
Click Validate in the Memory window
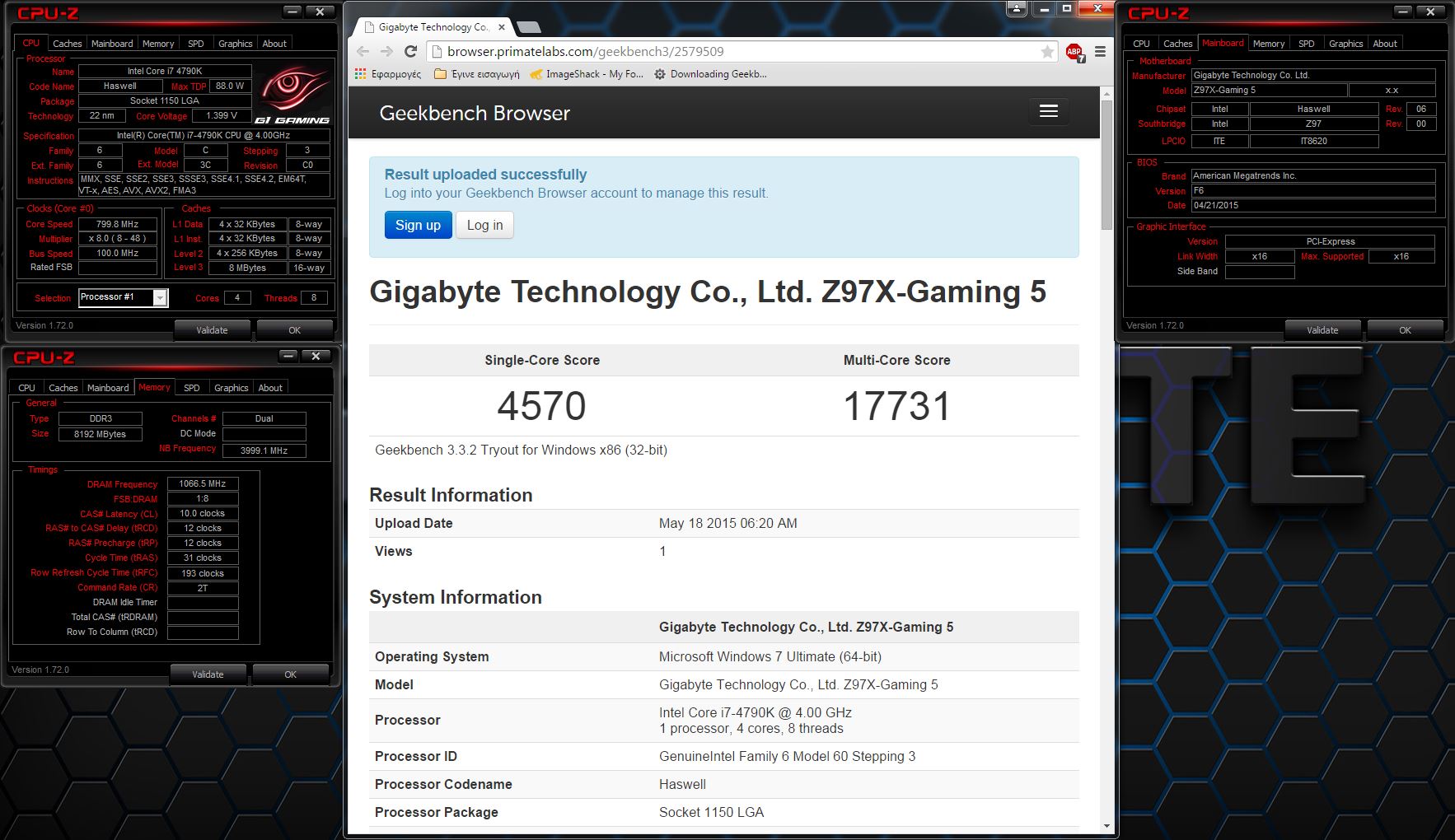[x=208, y=674]
